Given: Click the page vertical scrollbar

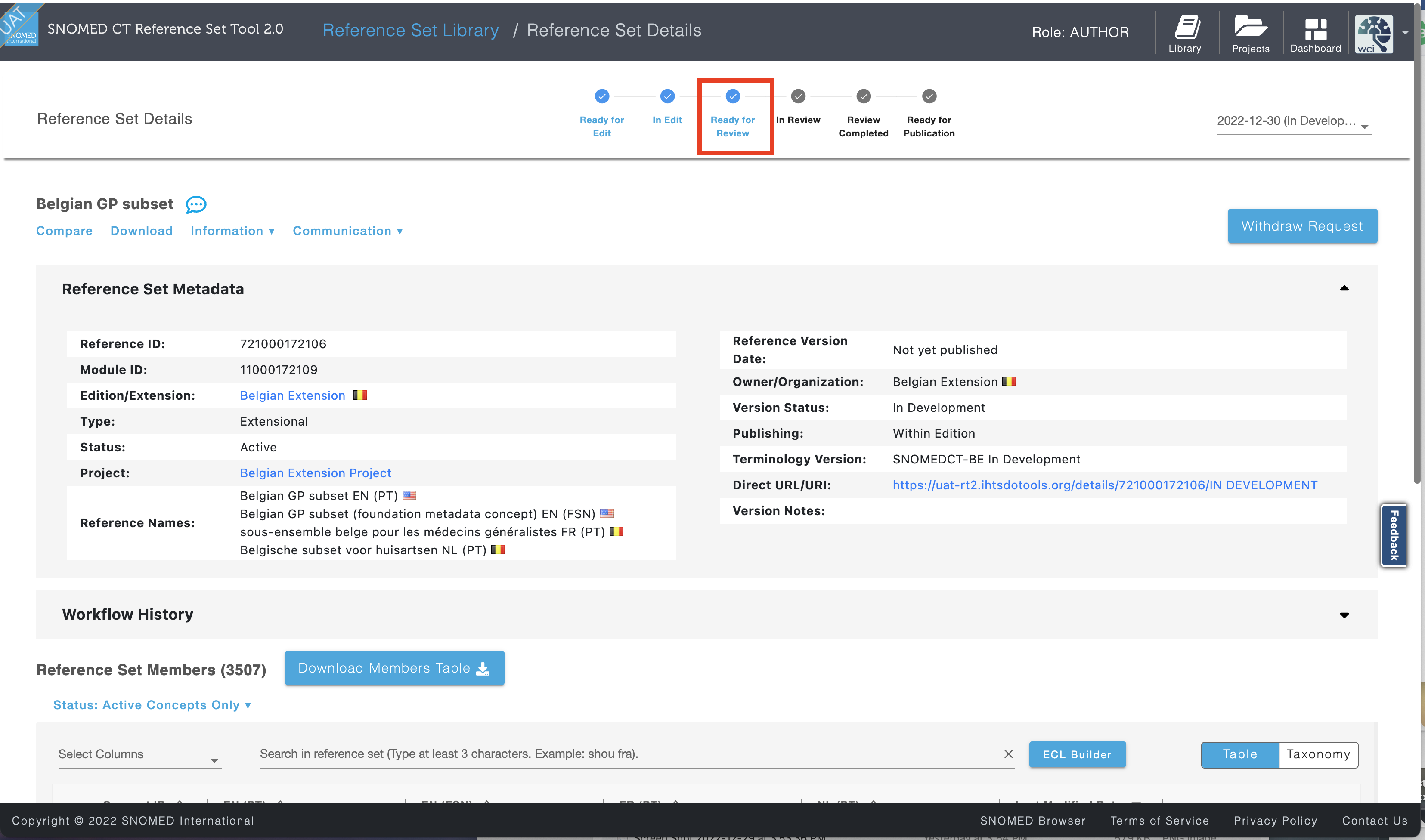Looking at the screenshot, I should [1417, 244].
